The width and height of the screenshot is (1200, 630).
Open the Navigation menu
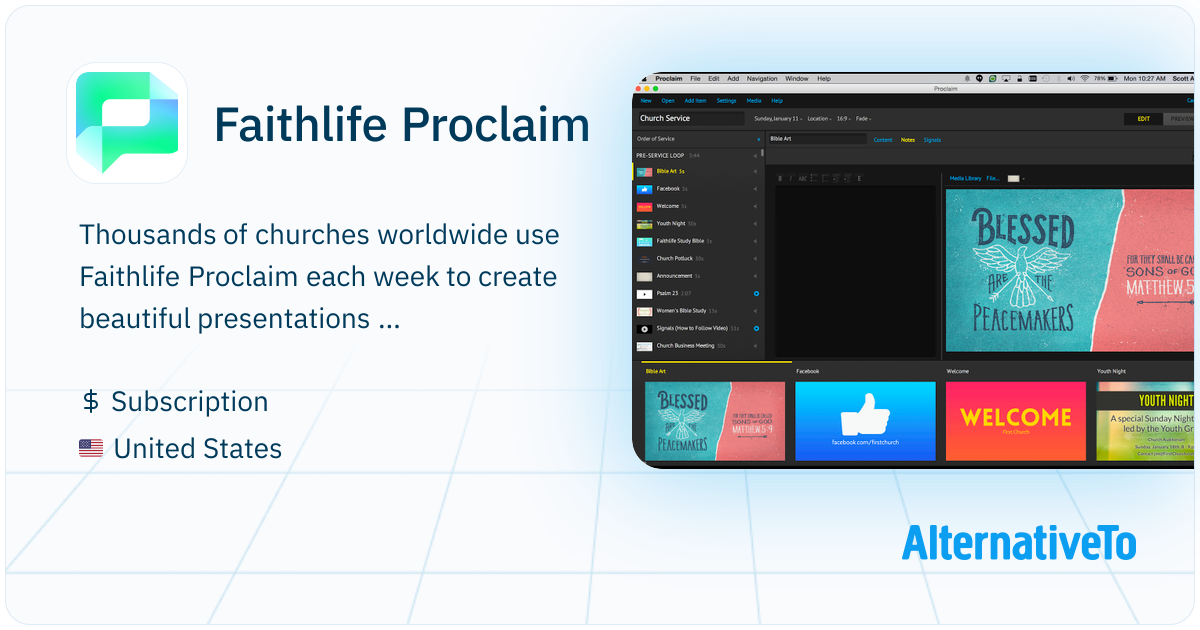coord(762,78)
